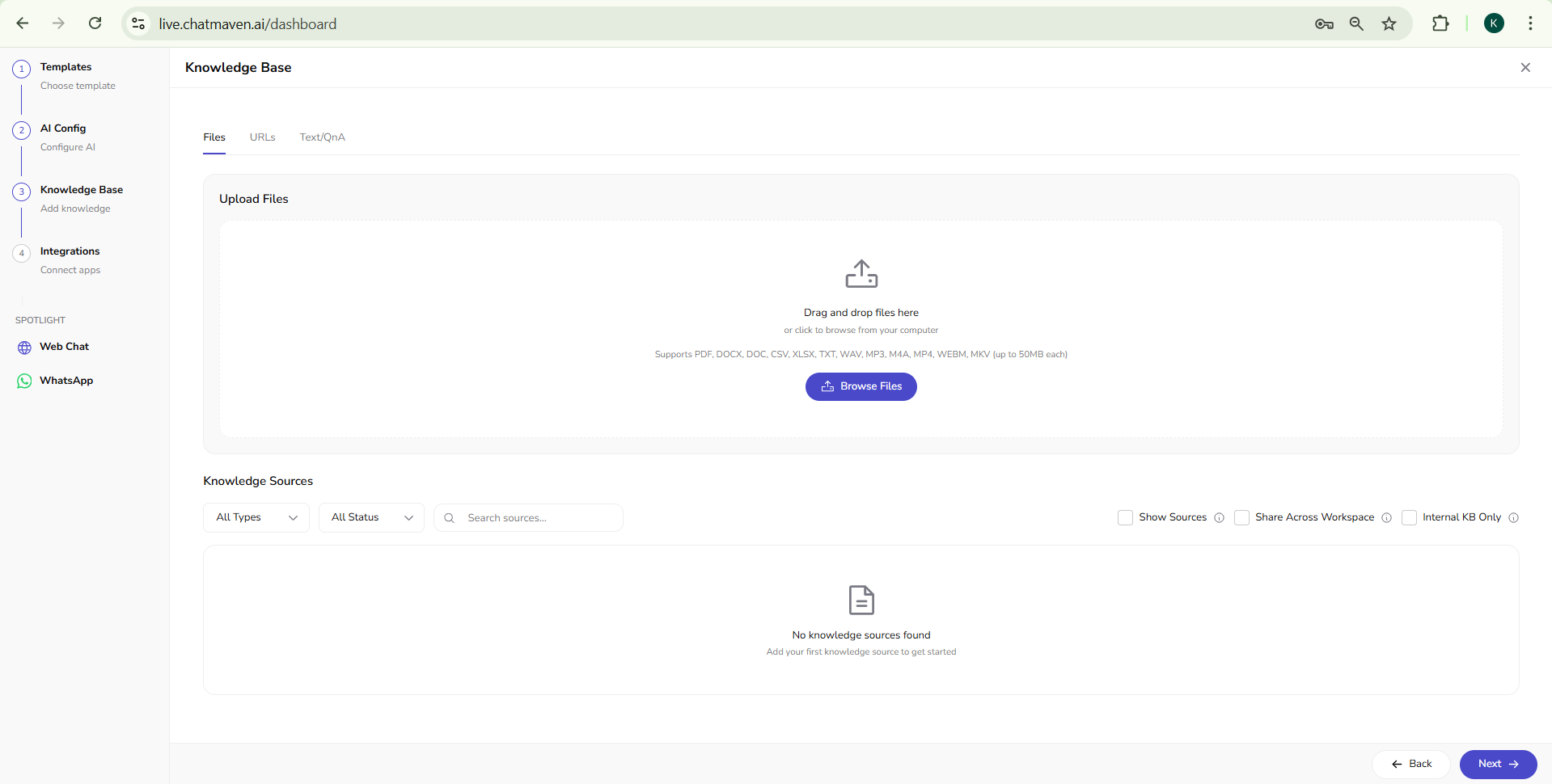Open the All Types filter dropdown

[x=256, y=517]
